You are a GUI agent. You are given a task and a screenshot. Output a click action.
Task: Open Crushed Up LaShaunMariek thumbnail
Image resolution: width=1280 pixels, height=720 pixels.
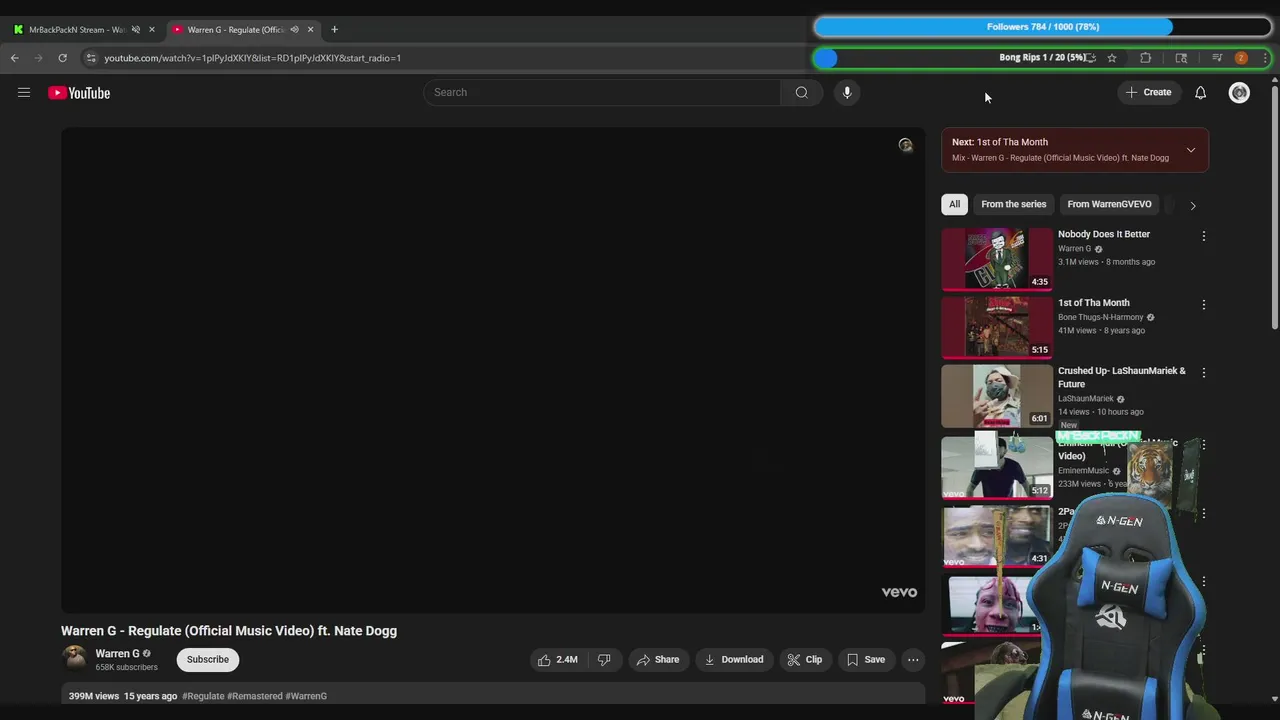(997, 396)
